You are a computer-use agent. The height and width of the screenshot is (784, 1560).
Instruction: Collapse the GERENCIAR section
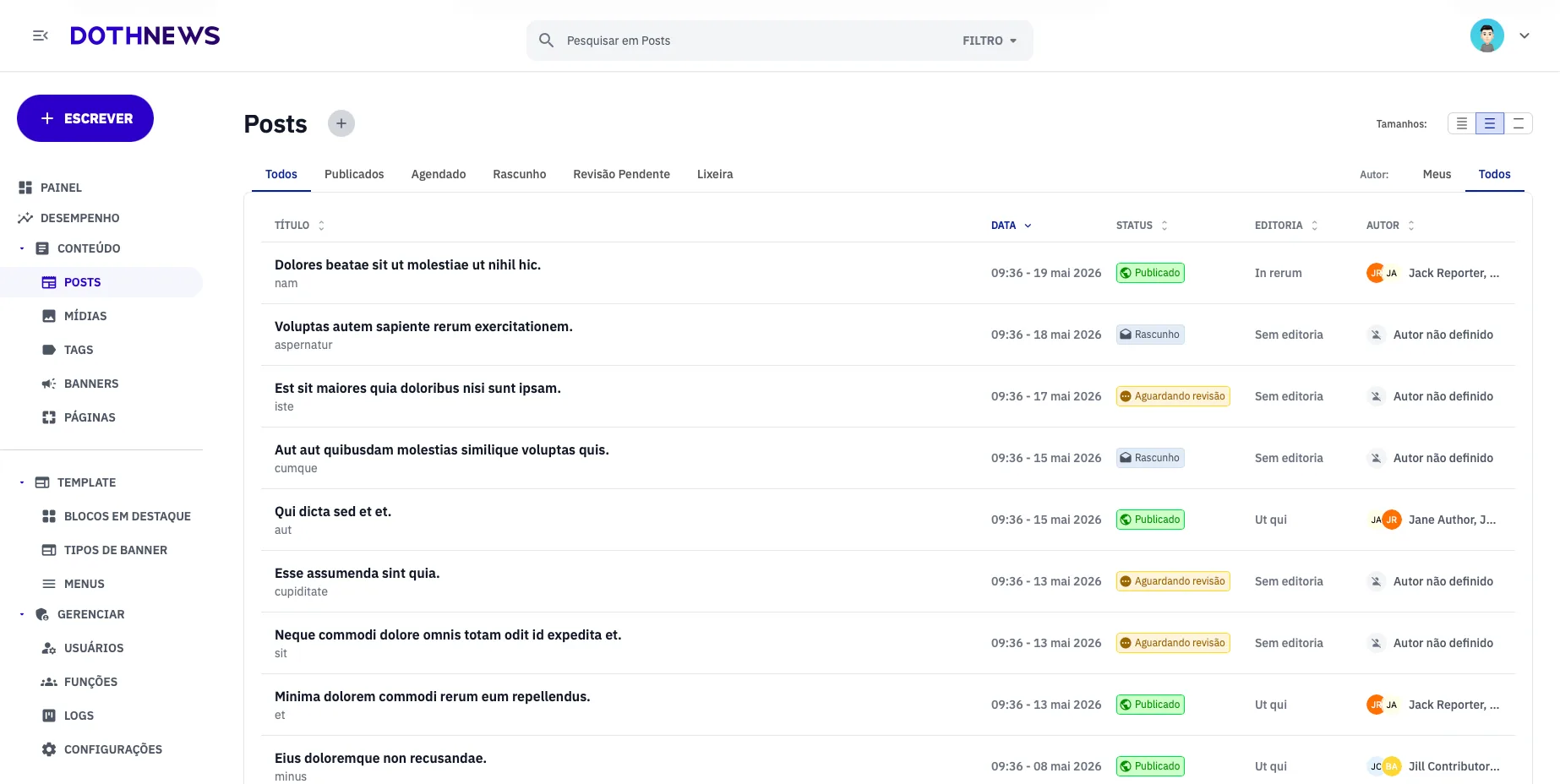coord(22,614)
